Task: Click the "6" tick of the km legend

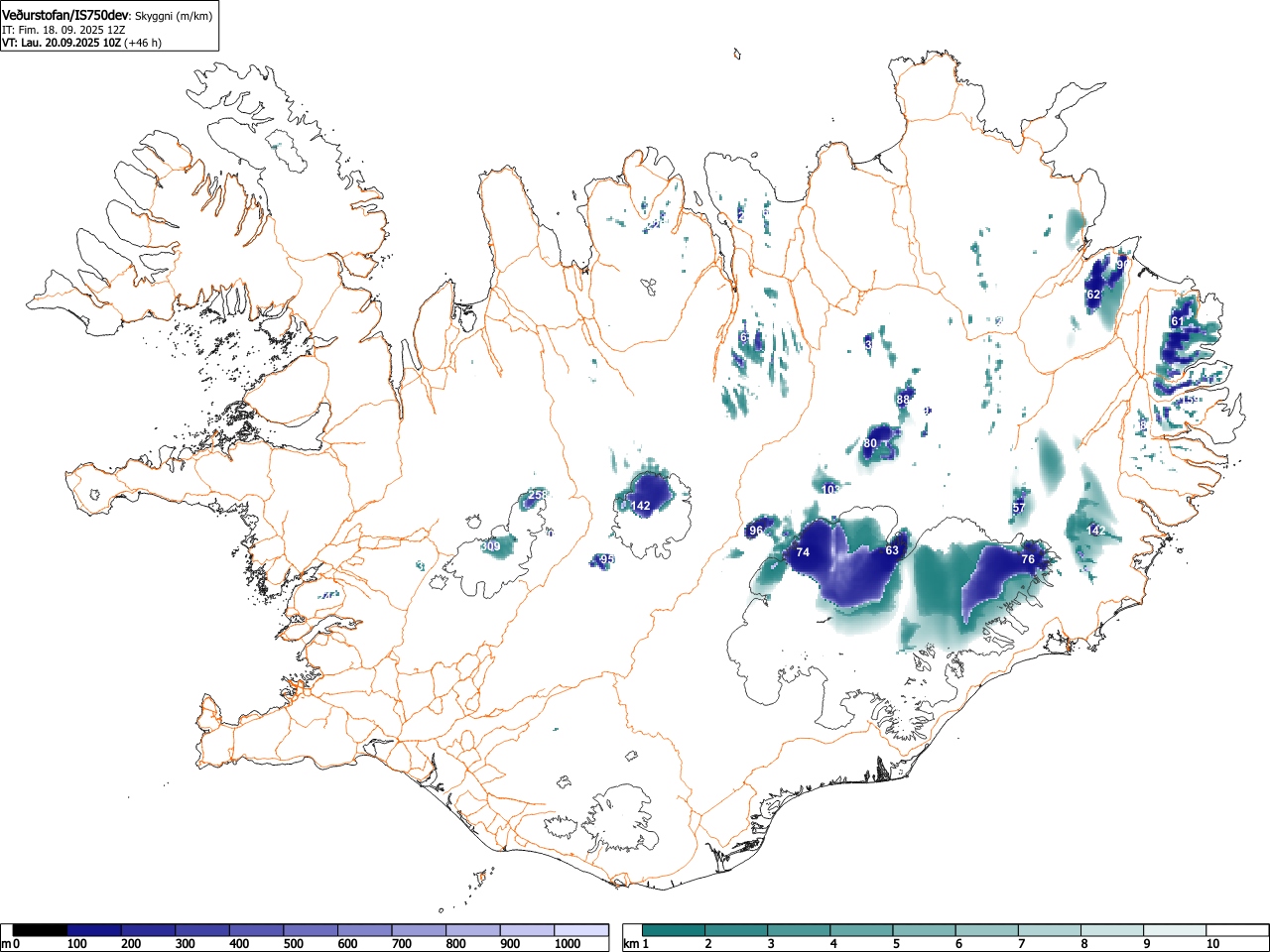Action: (958, 944)
